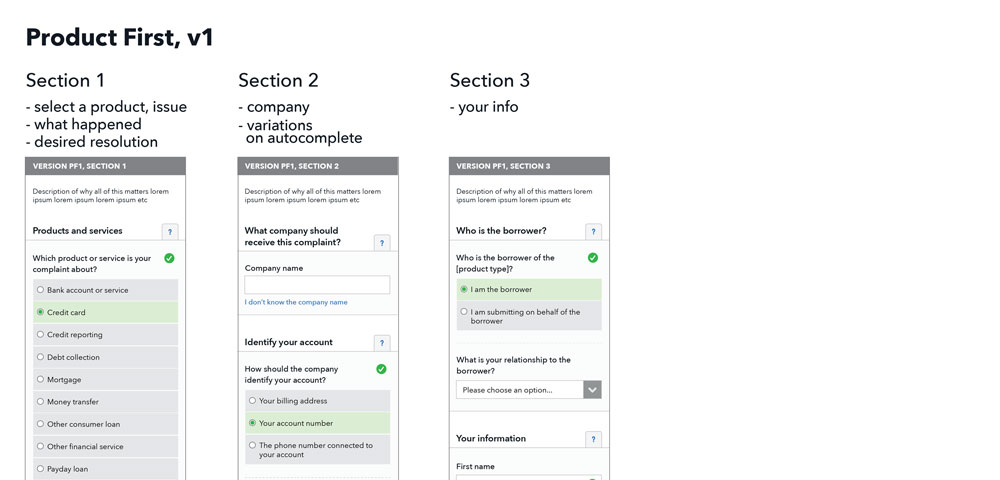Open help icon for Identify your account
This screenshot has width=1000, height=480.
point(381,343)
